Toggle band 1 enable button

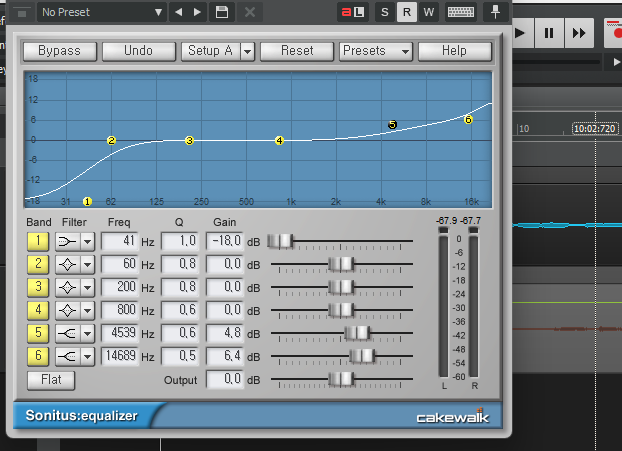tap(38, 241)
